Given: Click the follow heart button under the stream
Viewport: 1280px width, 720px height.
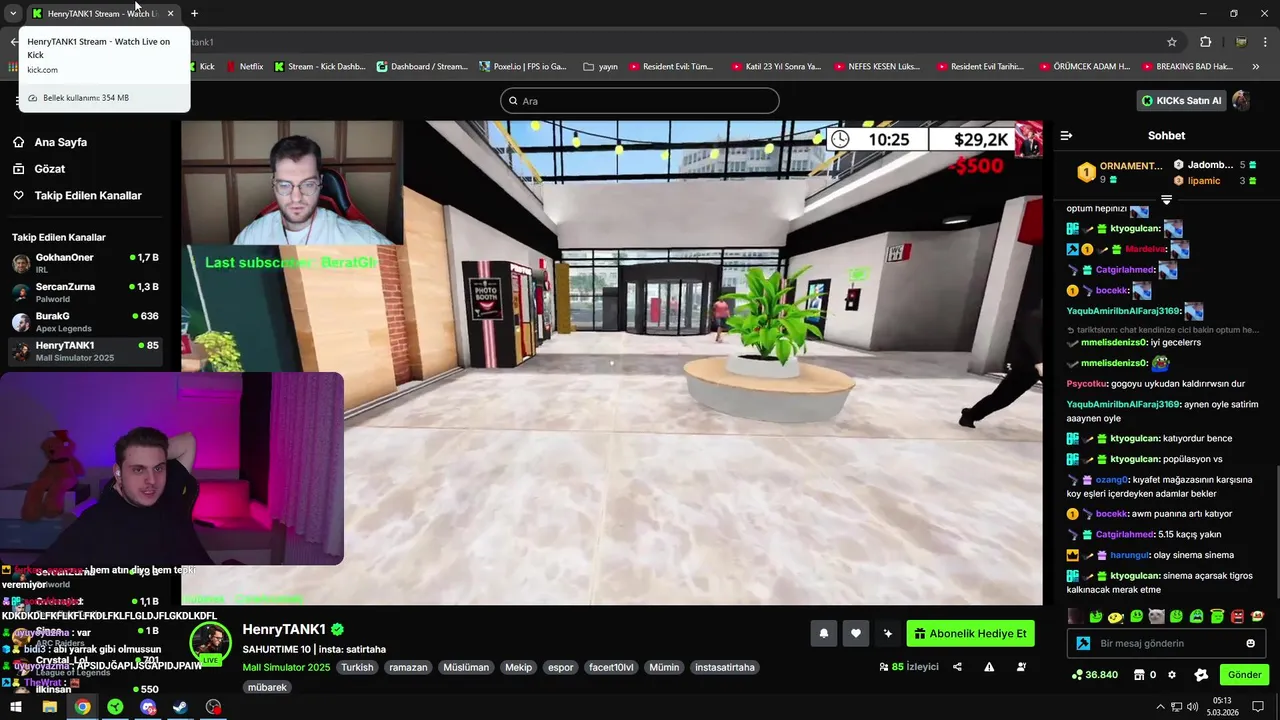Looking at the screenshot, I should [855, 633].
